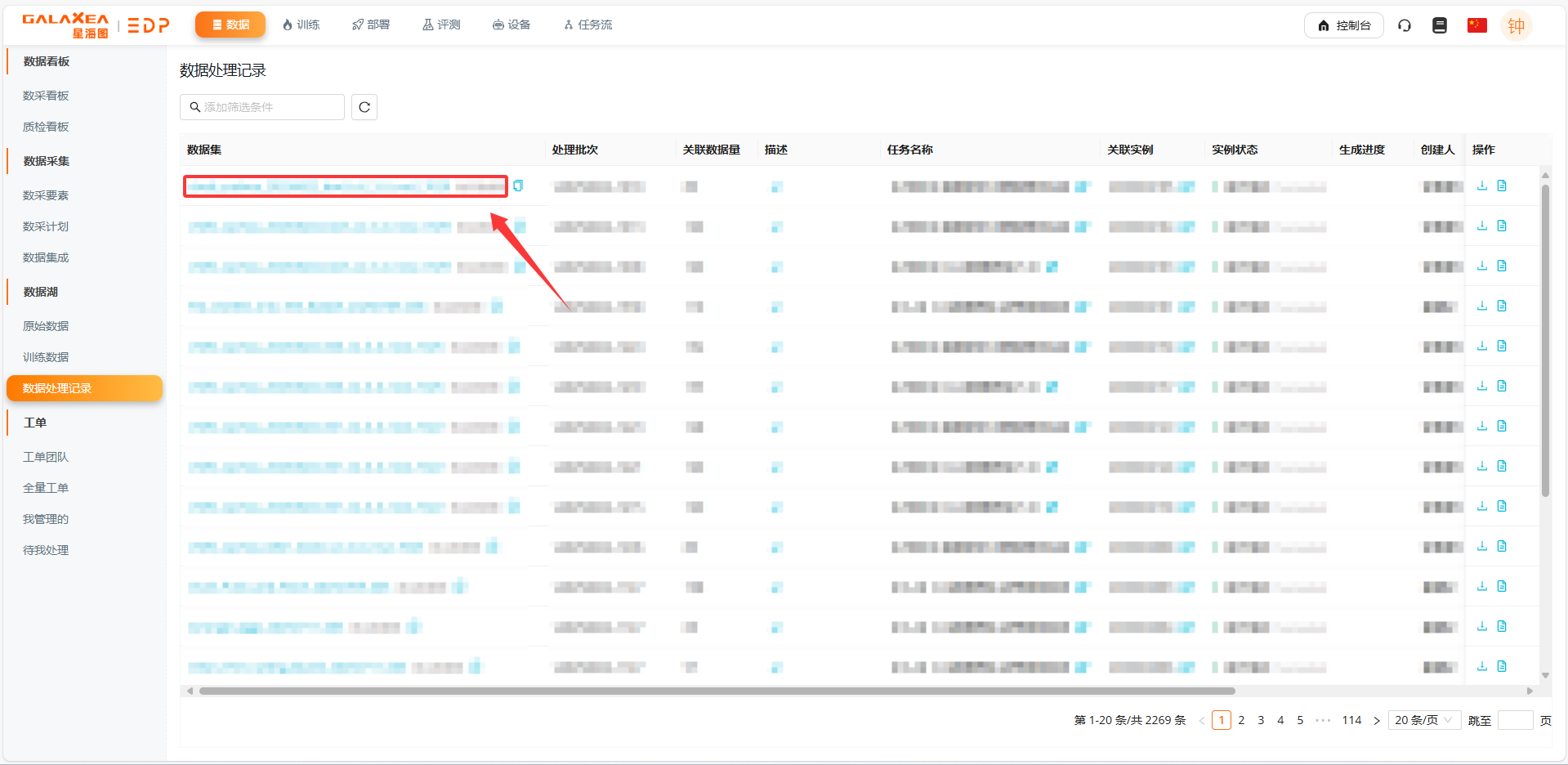Switch to the 训练 top navigation tab
1568x765 pixels.
[301, 25]
